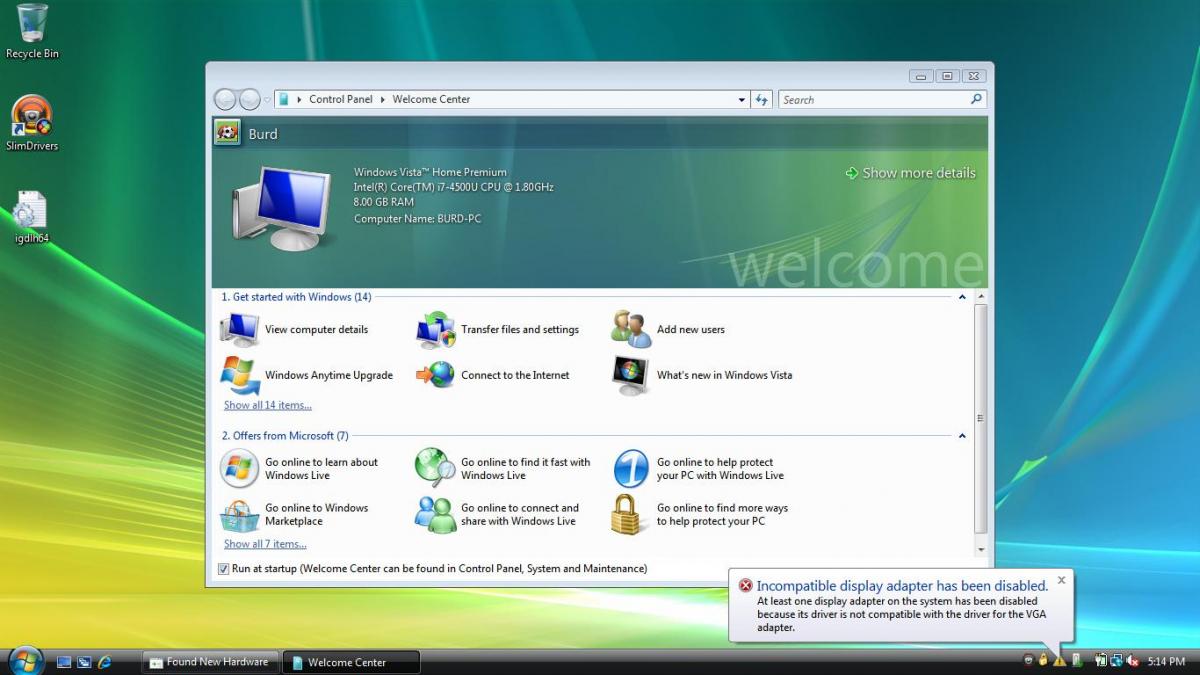Click Control Panel in the address breadcrumb
This screenshot has width=1200, height=675.
(341, 99)
